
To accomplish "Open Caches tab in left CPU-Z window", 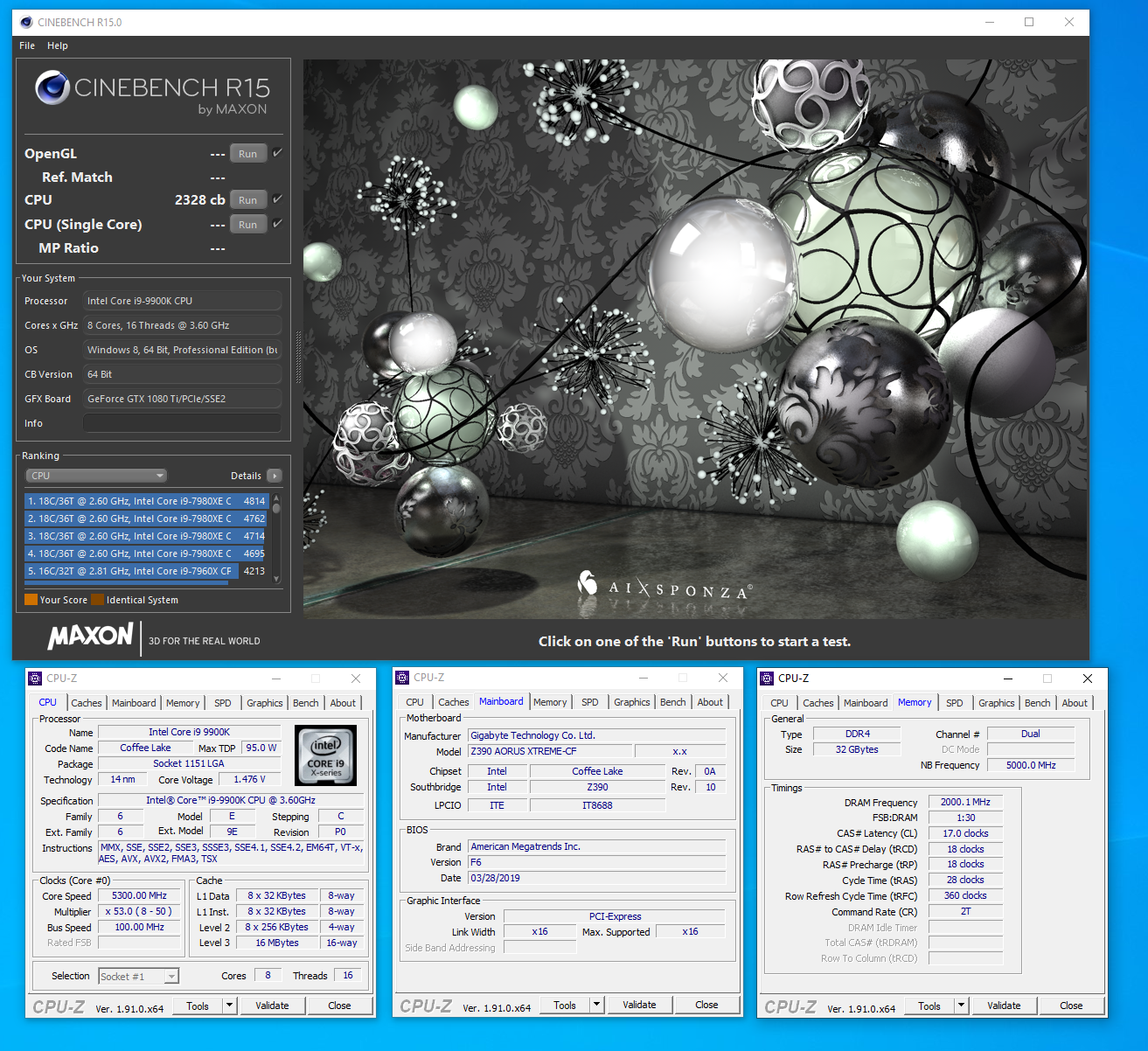I will tap(87, 703).
